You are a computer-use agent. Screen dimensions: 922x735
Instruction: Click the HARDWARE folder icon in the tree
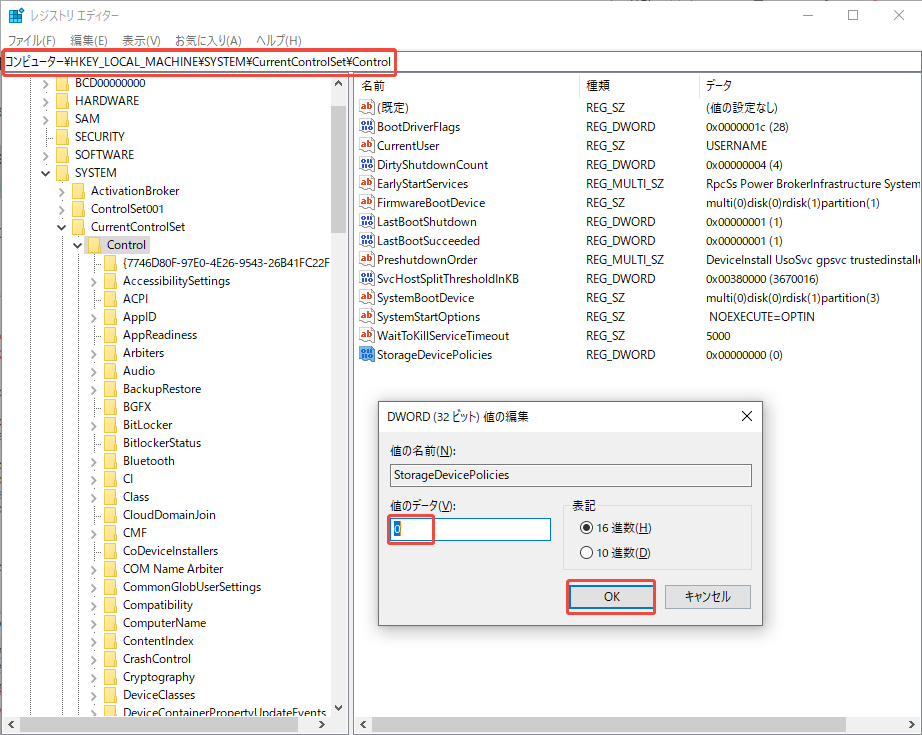[x=62, y=101]
